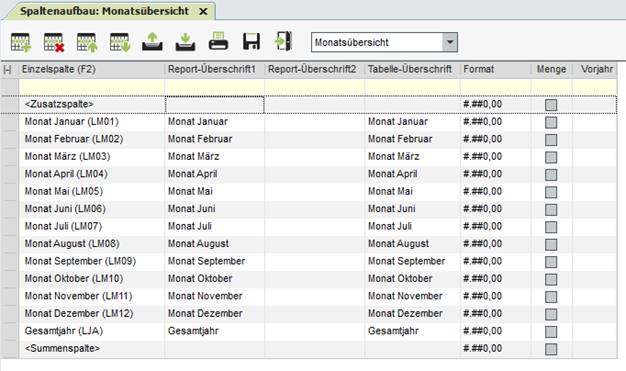Click the add column row icon

pos(21,42)
